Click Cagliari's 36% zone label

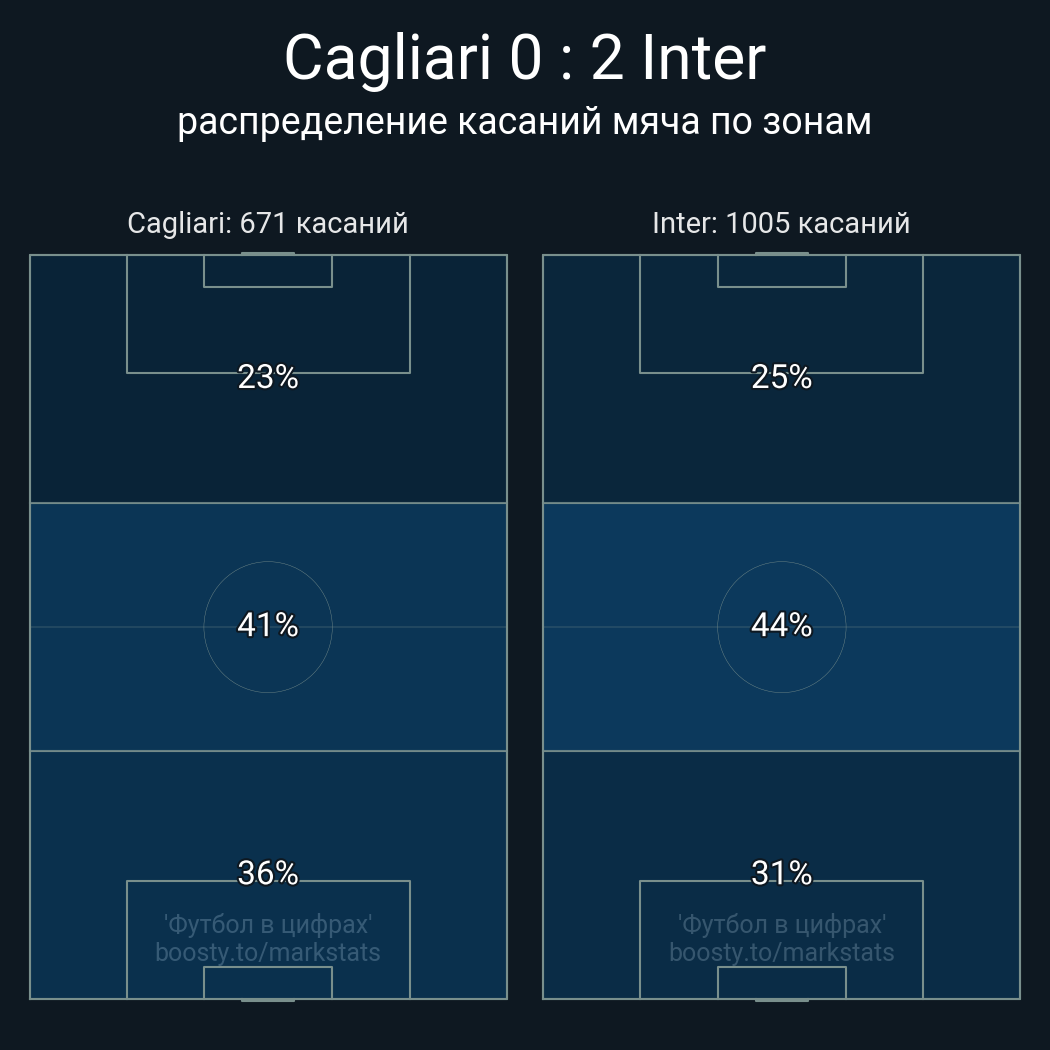(x=268, y=873)
